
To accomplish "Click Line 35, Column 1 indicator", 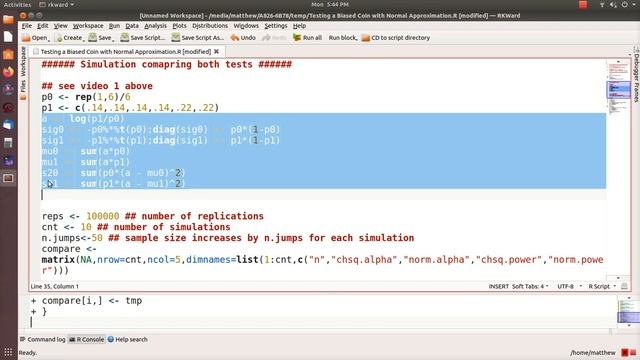I will click(55, 287).
